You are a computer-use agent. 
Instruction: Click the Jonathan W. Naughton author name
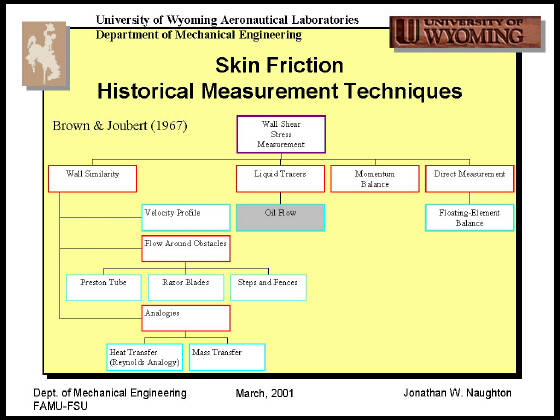(x=458, y=393)
